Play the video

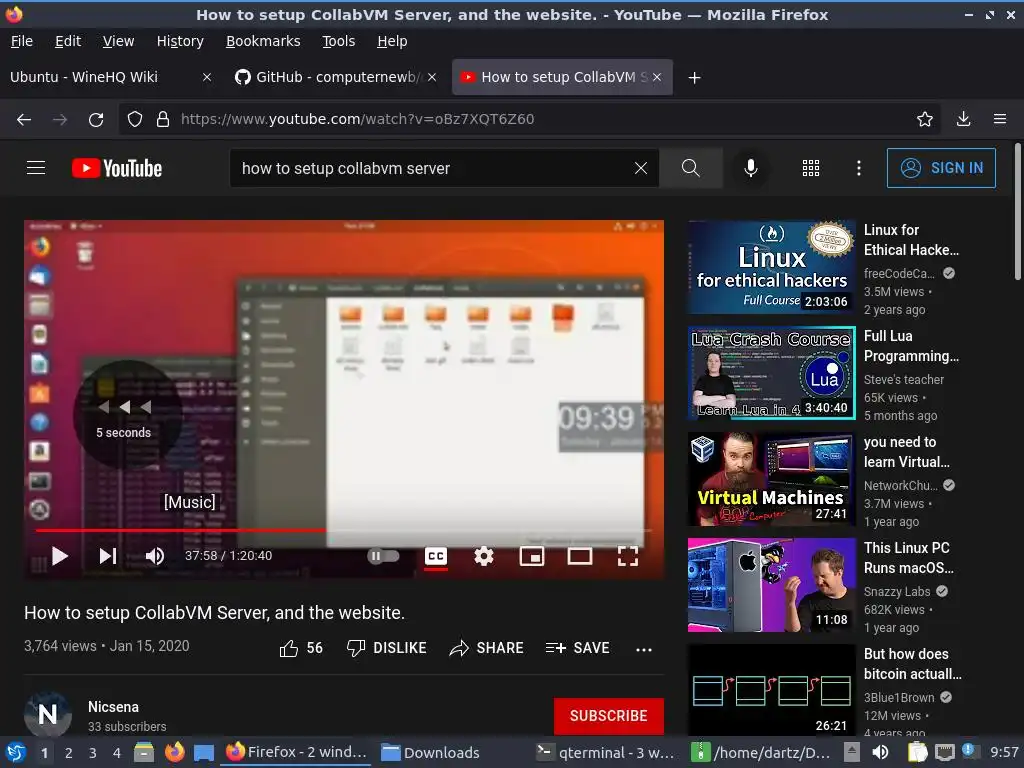(59, 556)
